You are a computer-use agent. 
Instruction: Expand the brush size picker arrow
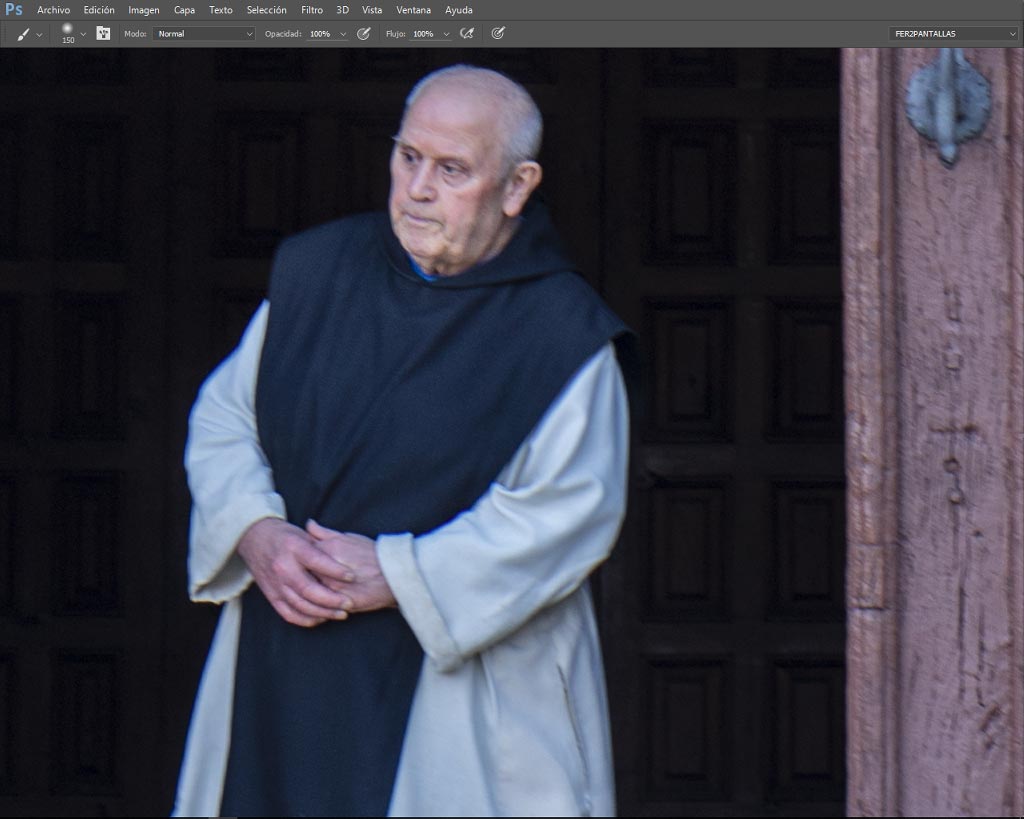pos(83,34)
